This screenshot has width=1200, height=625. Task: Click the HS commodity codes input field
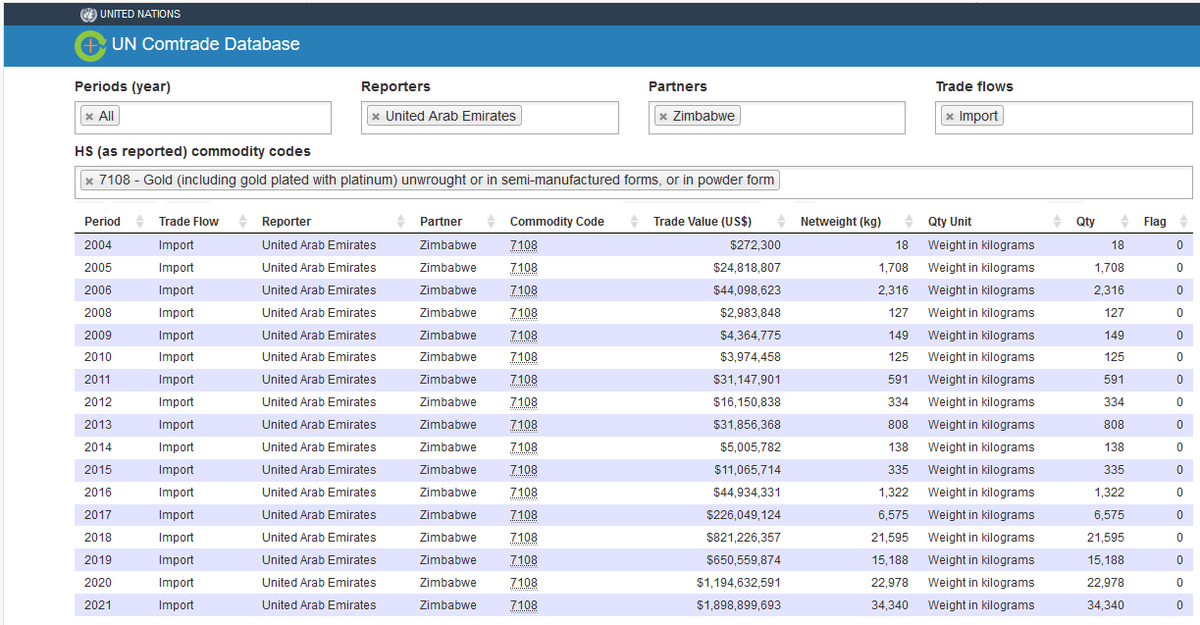click(634, 182)
